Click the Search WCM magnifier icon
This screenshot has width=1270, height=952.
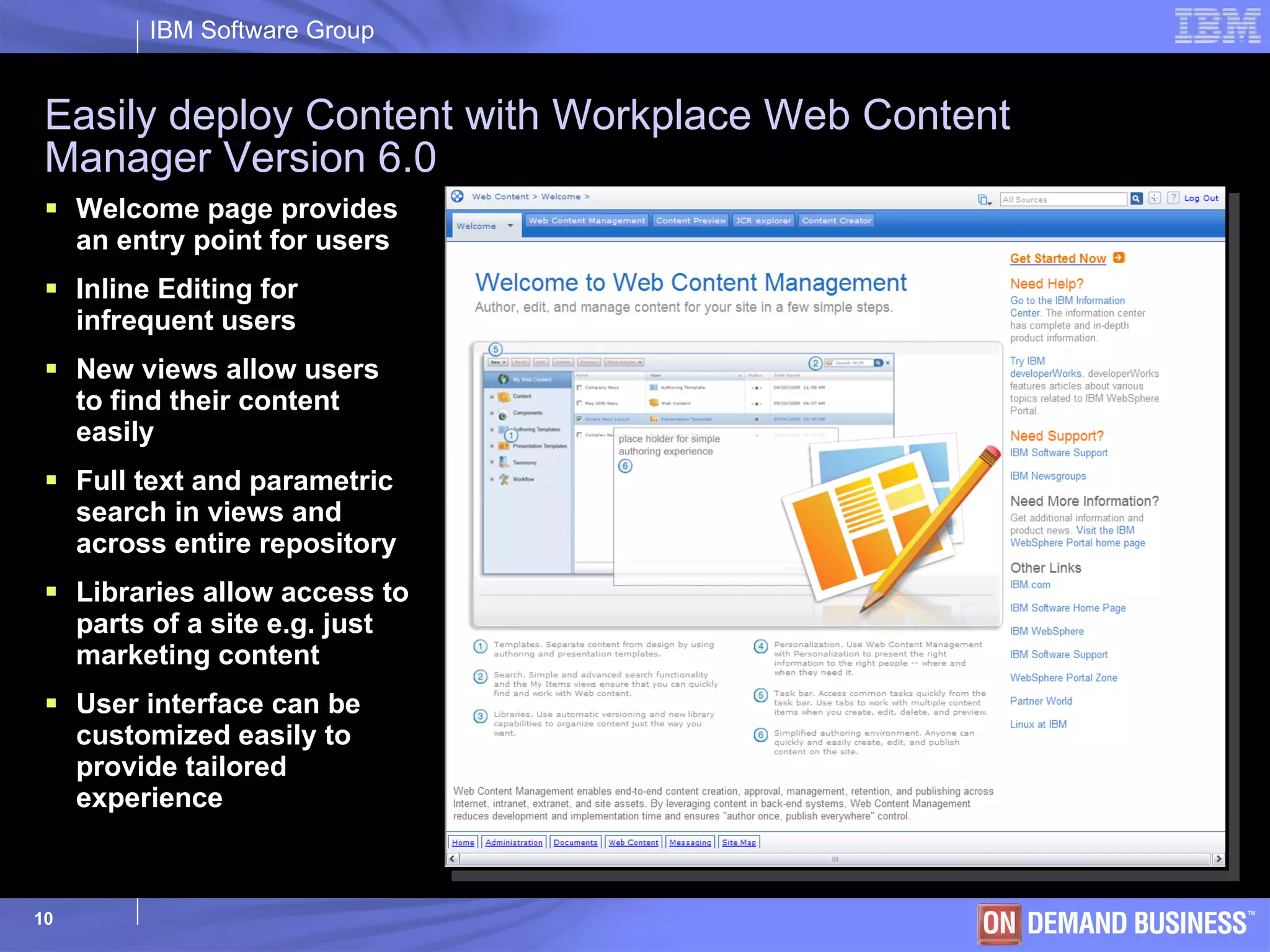click(879, 363)
